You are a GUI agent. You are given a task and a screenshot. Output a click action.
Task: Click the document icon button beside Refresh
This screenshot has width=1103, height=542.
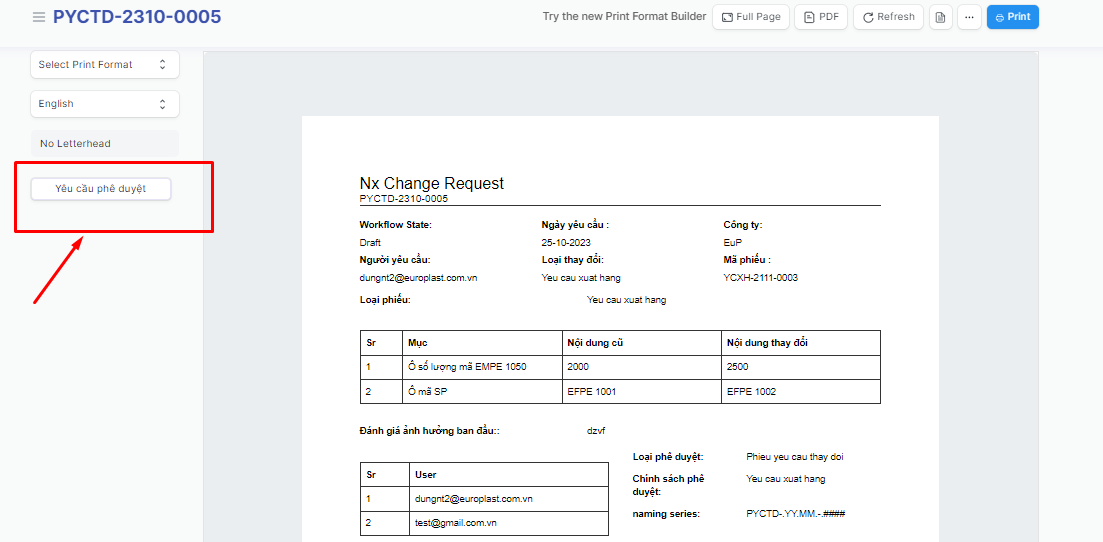point(940,17)
